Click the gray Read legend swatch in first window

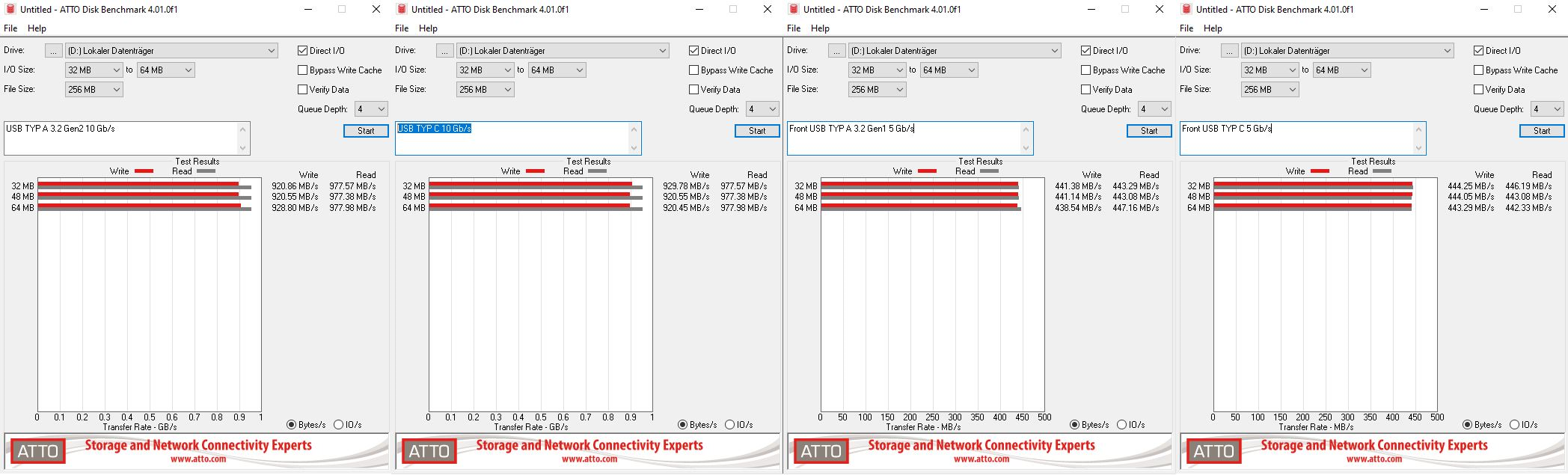[206, 171]
